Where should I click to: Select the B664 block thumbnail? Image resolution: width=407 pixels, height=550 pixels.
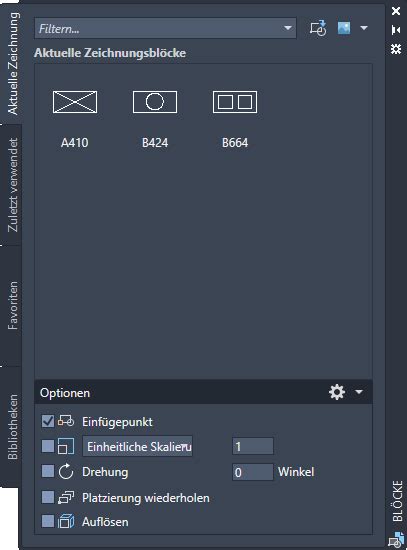coord(235,102)
